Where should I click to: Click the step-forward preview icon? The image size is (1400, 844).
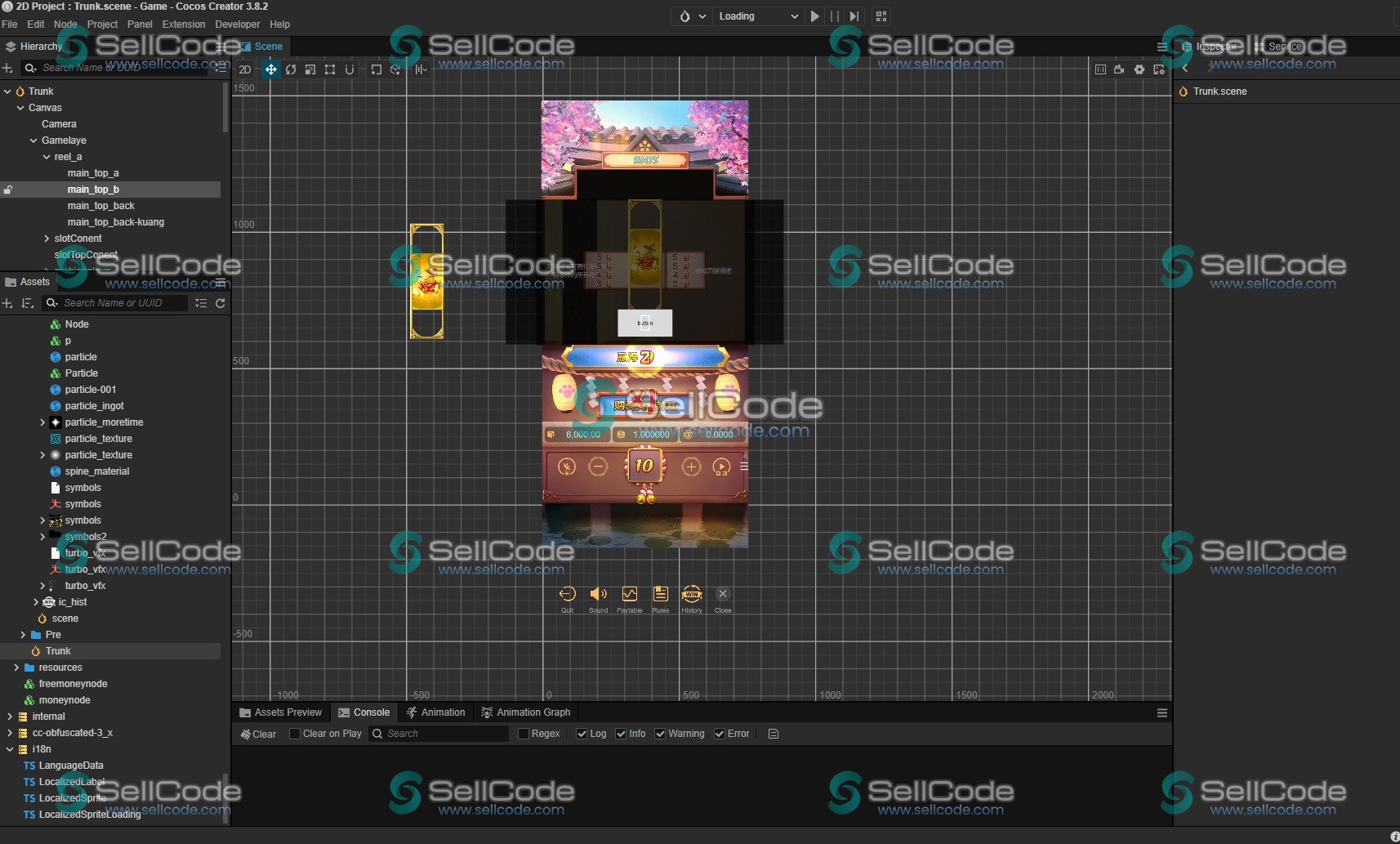tap(854, 16)
